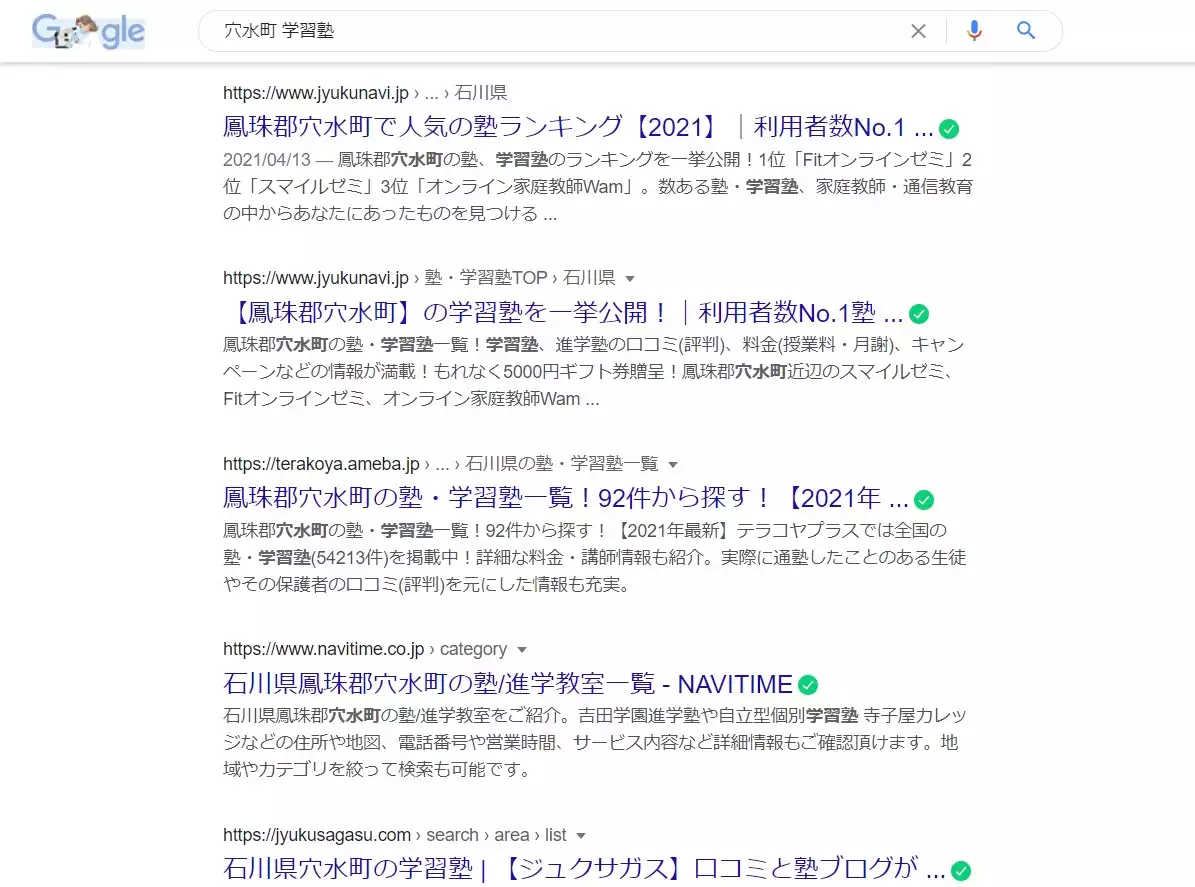
Task: Open result 石川県穴水町の学習塾|【ジュクサガス】
Action: [584, 869]
